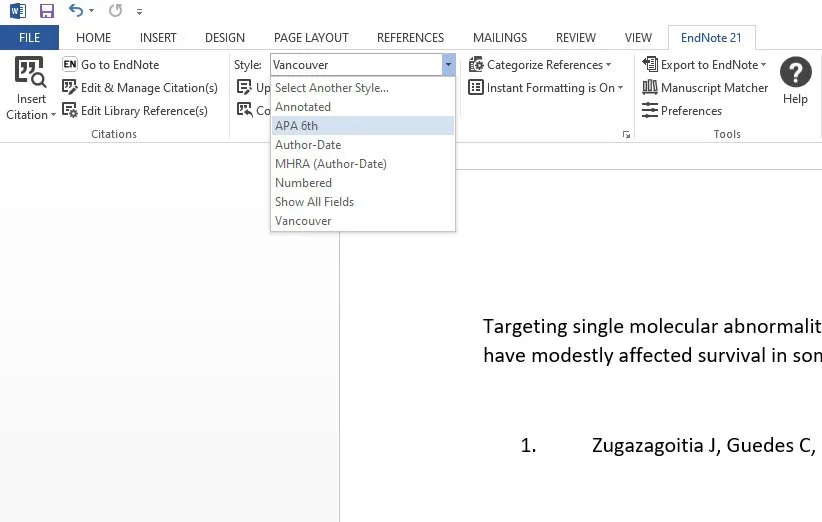Choose the Numbered style option
The width and height of the screenshot is (822, 522).
point(303,183)
